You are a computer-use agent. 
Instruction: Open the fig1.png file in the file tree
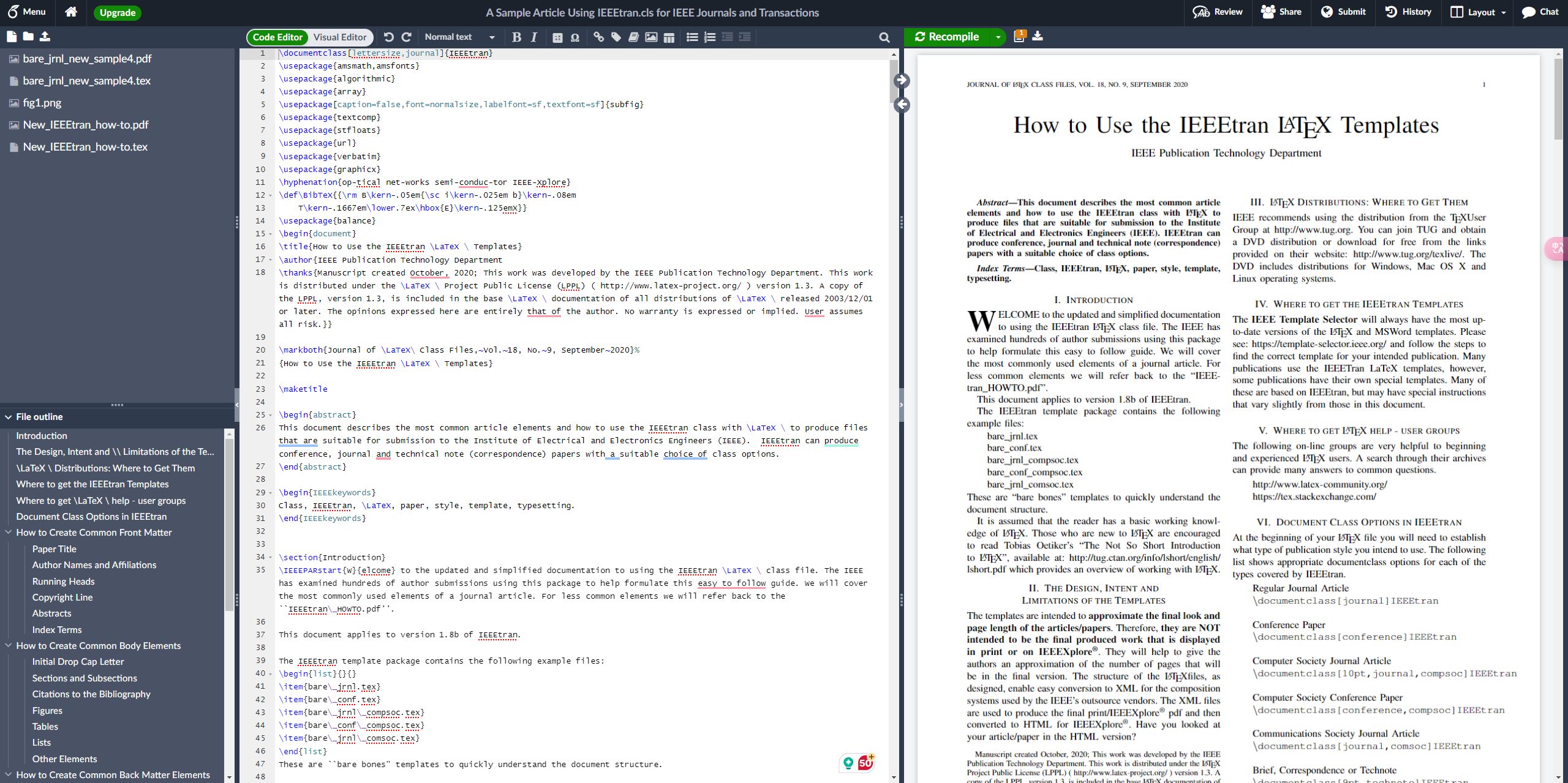pos(42,103)
